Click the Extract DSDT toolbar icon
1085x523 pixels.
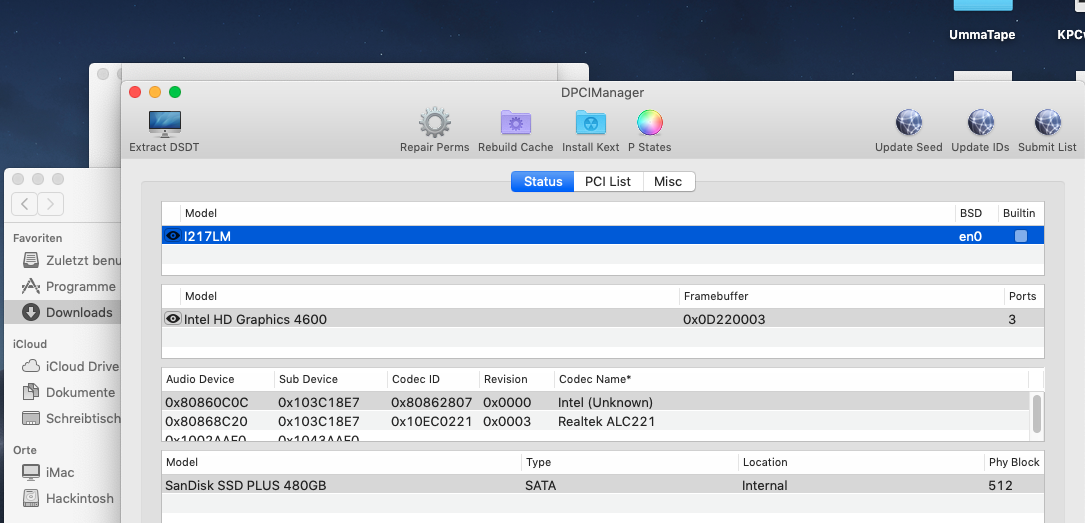coord(164,124)
